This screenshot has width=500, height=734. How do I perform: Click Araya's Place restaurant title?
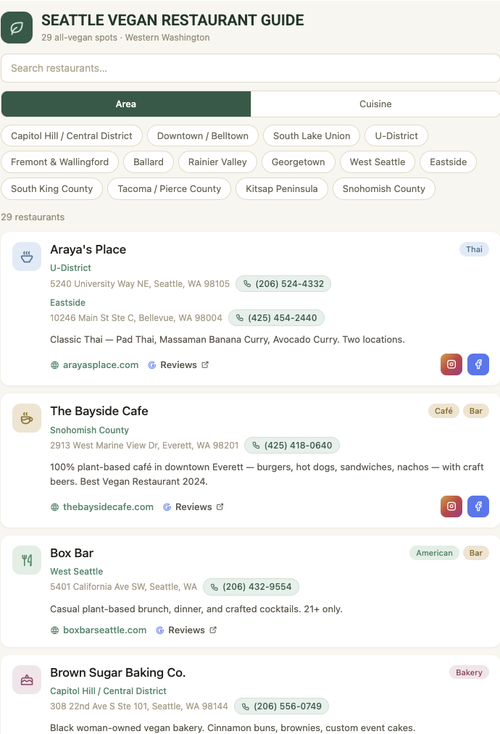tap(88, 250)
